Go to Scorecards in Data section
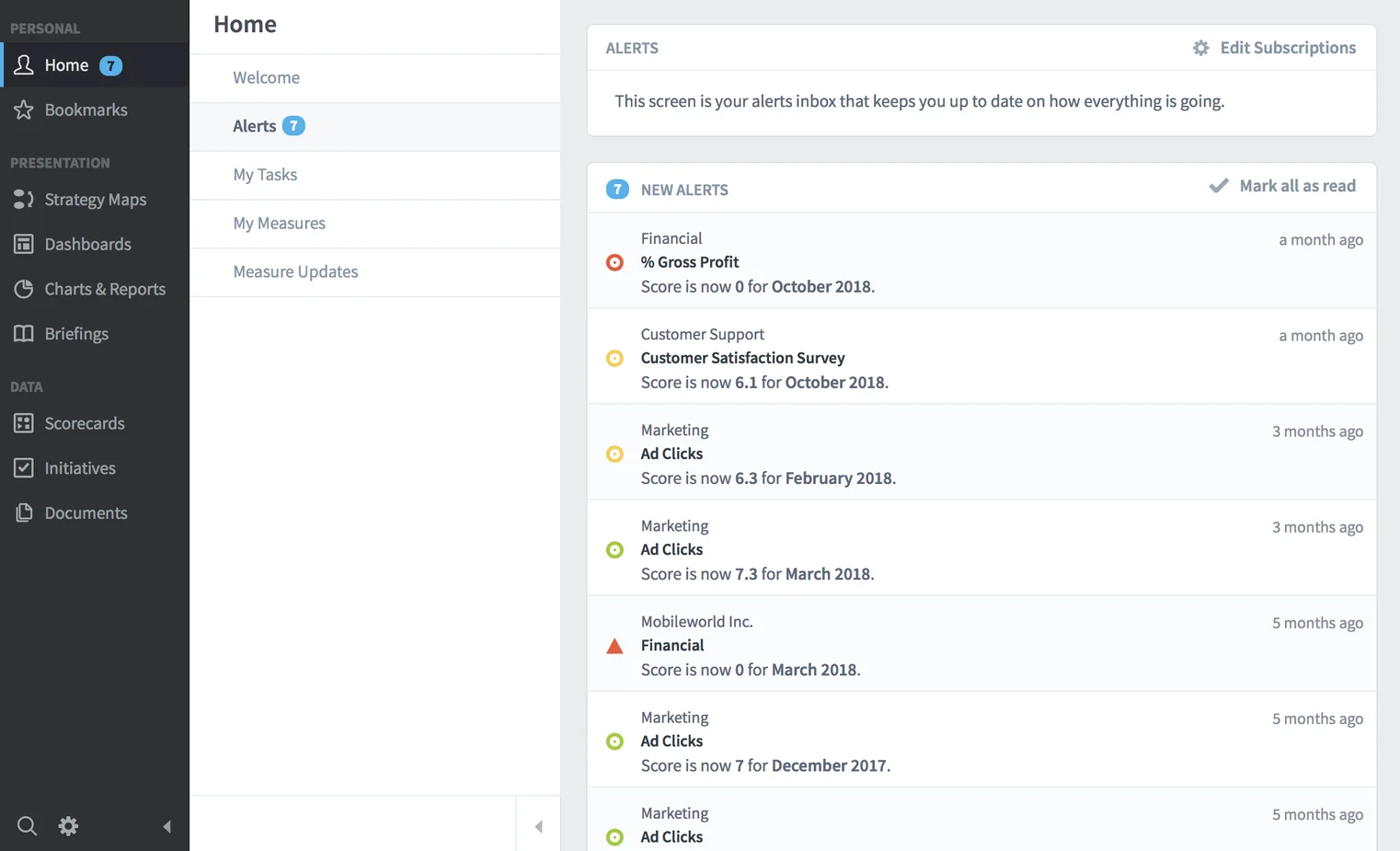This screenshot has height=851, width=1400. (x=84, y=423)
